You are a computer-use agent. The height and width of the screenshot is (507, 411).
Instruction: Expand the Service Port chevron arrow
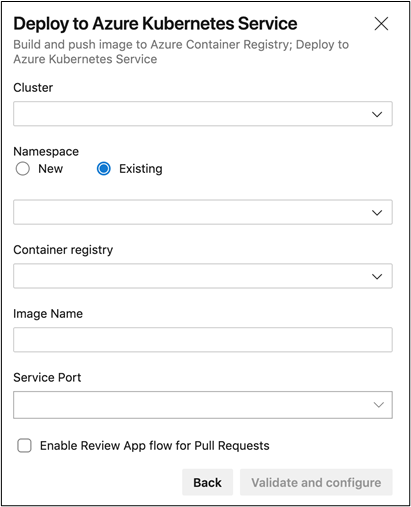pyautogui.click(x=378, y=405)
